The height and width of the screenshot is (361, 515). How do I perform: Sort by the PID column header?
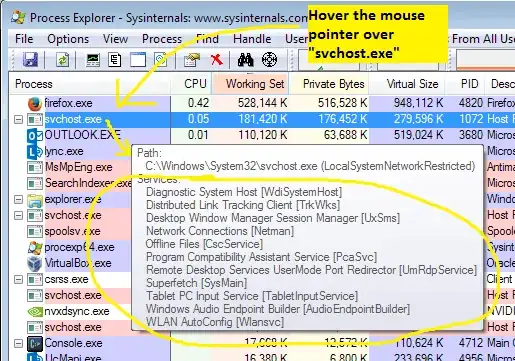point(465,84)
